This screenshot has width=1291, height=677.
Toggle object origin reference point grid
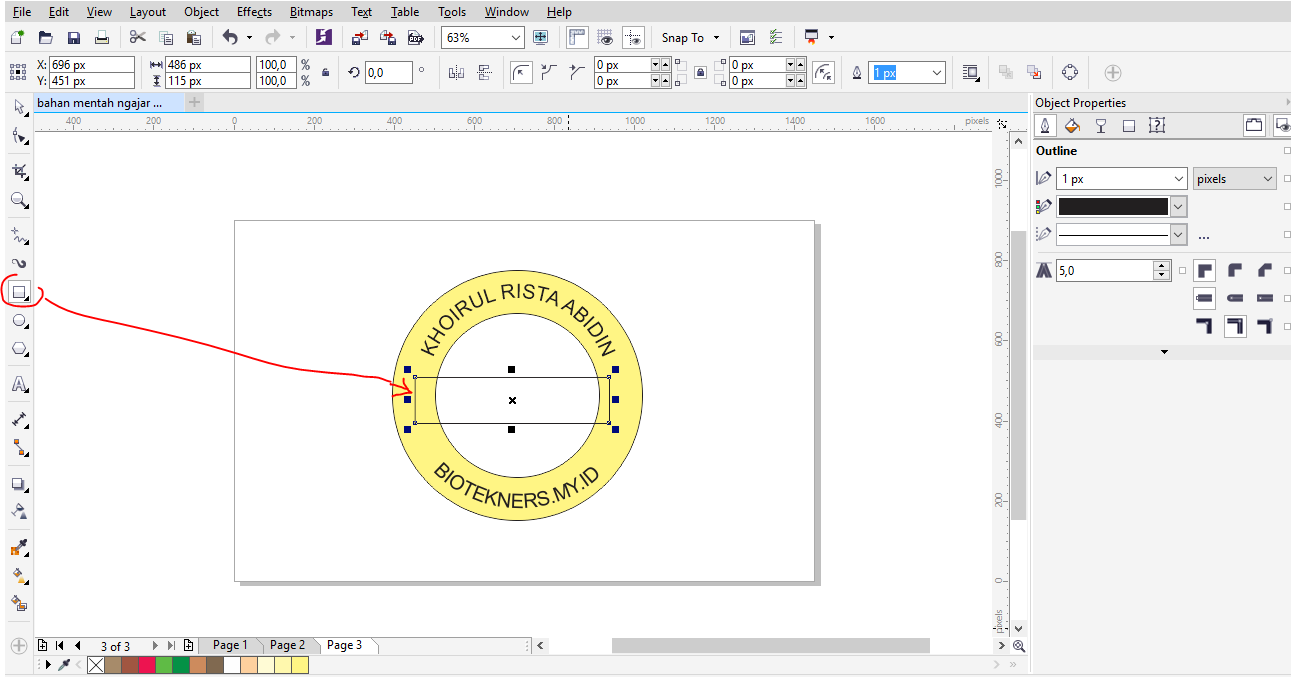click(17, 72)
